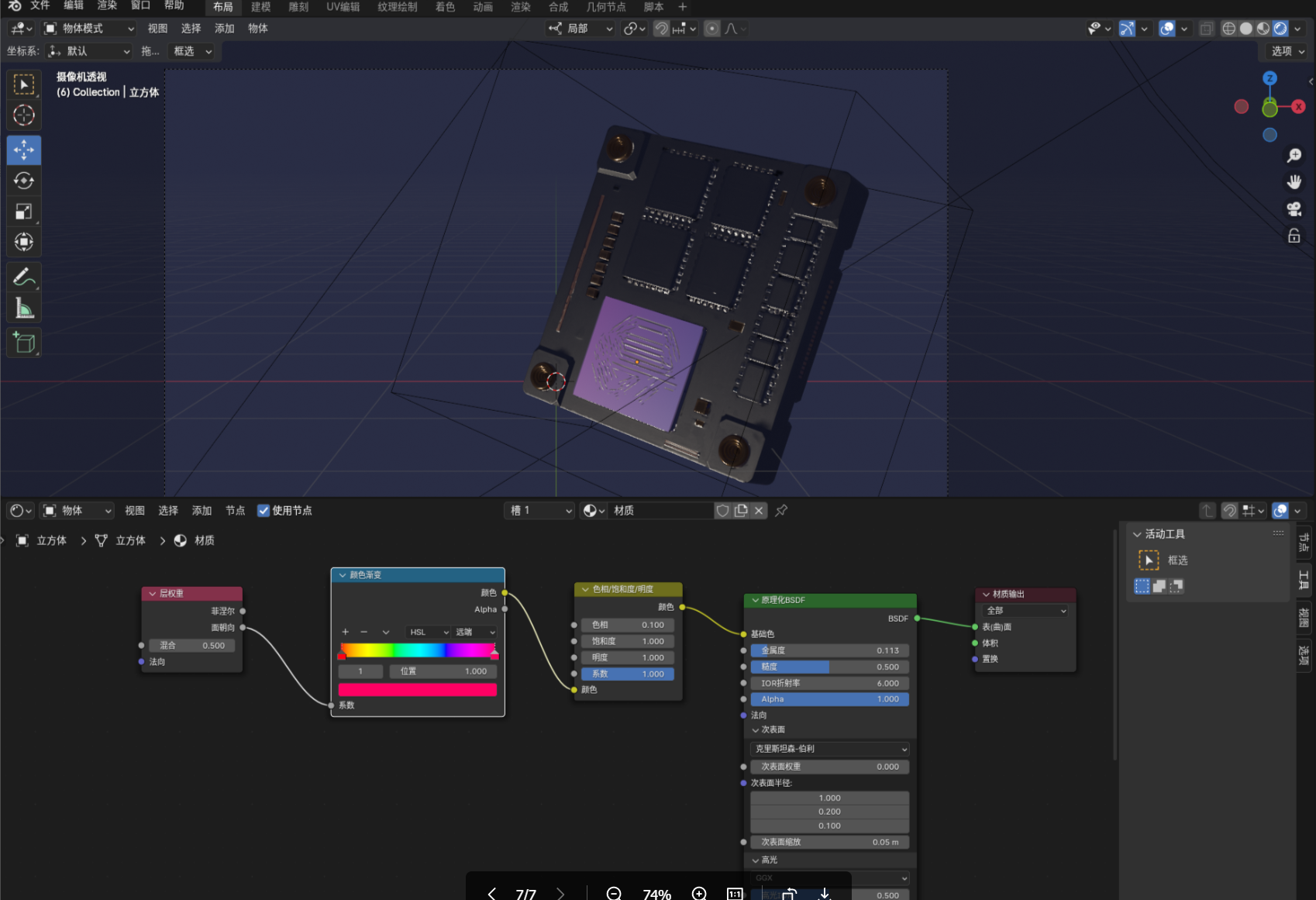Image resolution: width=1316 pixels, height=900 pixels.
Task: Collapse the Principled BSDF node
Action: coord(755,600)
